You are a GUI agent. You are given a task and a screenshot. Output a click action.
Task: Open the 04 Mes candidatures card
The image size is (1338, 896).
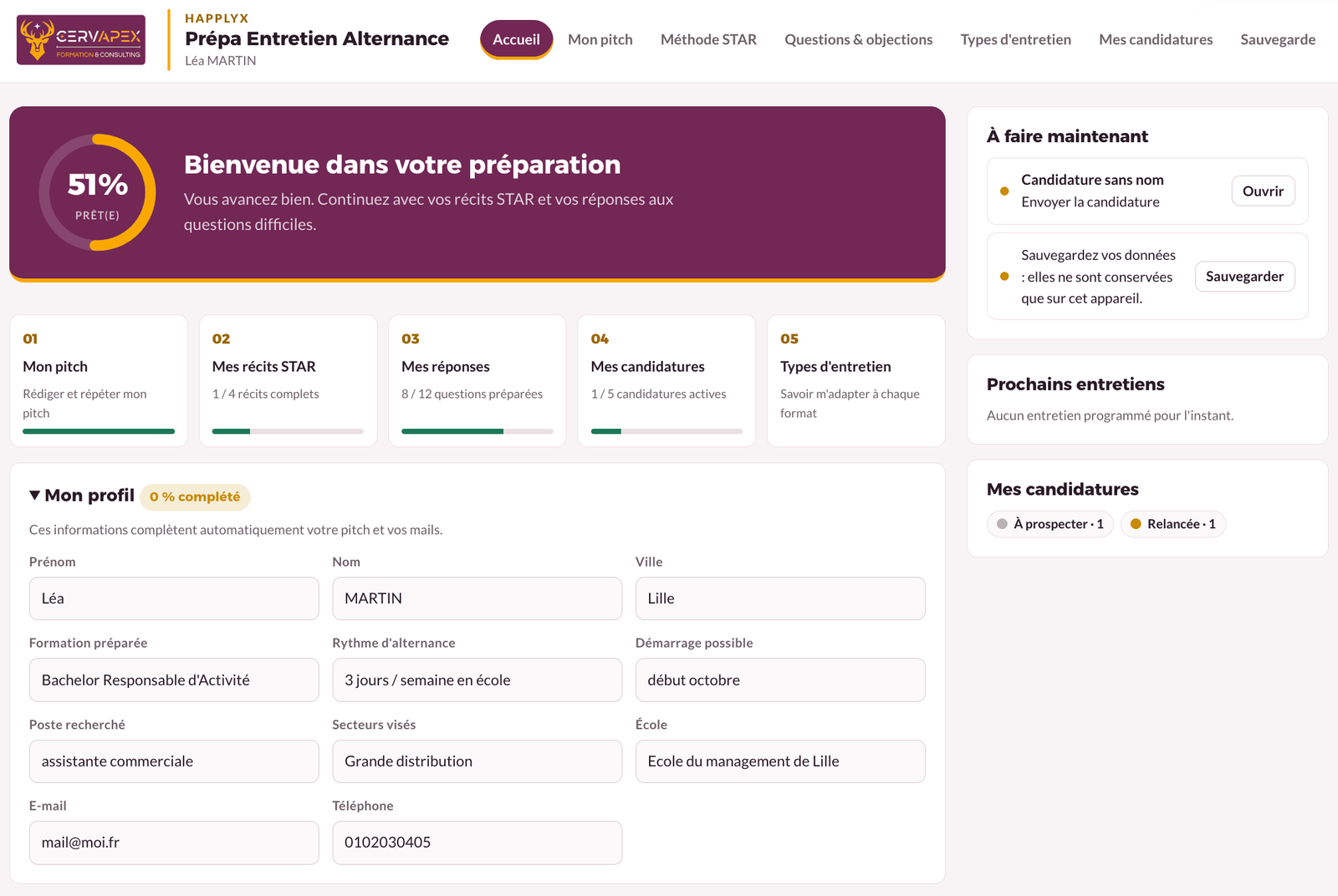666,380
